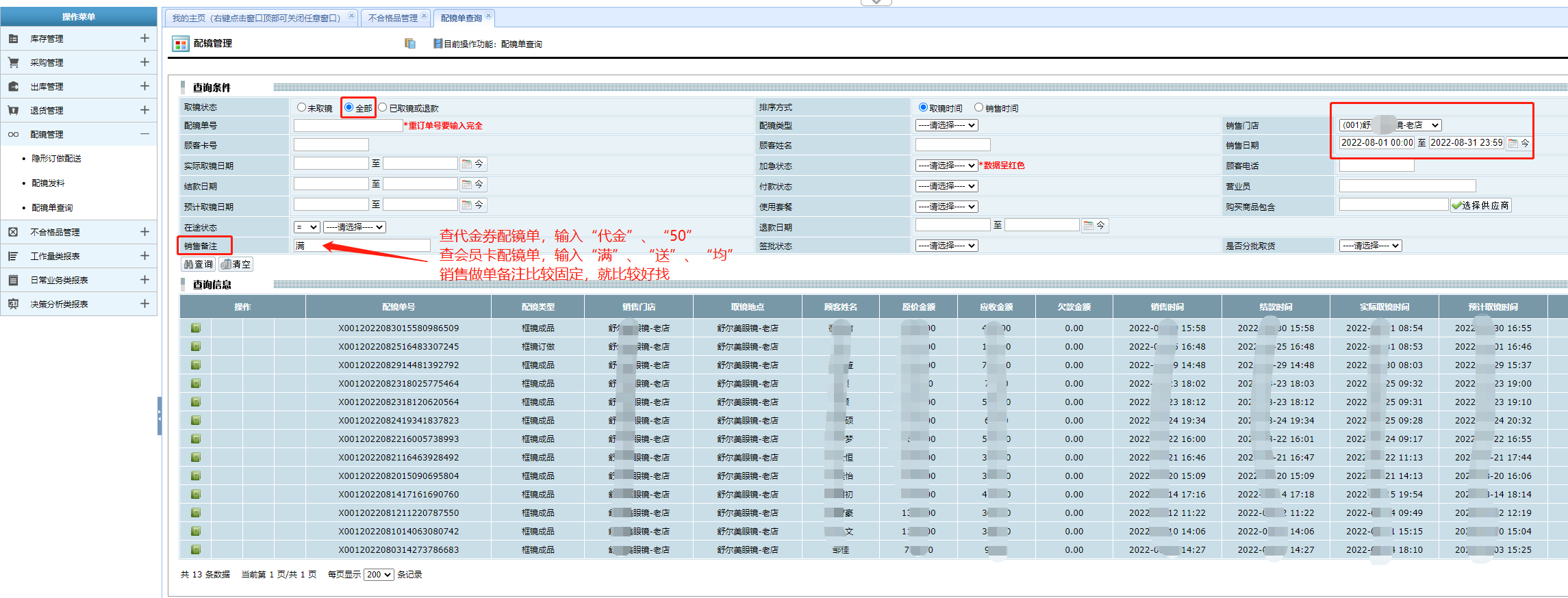Collapse the 配镜管理 sidebar menu
Viewport: 1568px width, 598px height.
(144, 134)
